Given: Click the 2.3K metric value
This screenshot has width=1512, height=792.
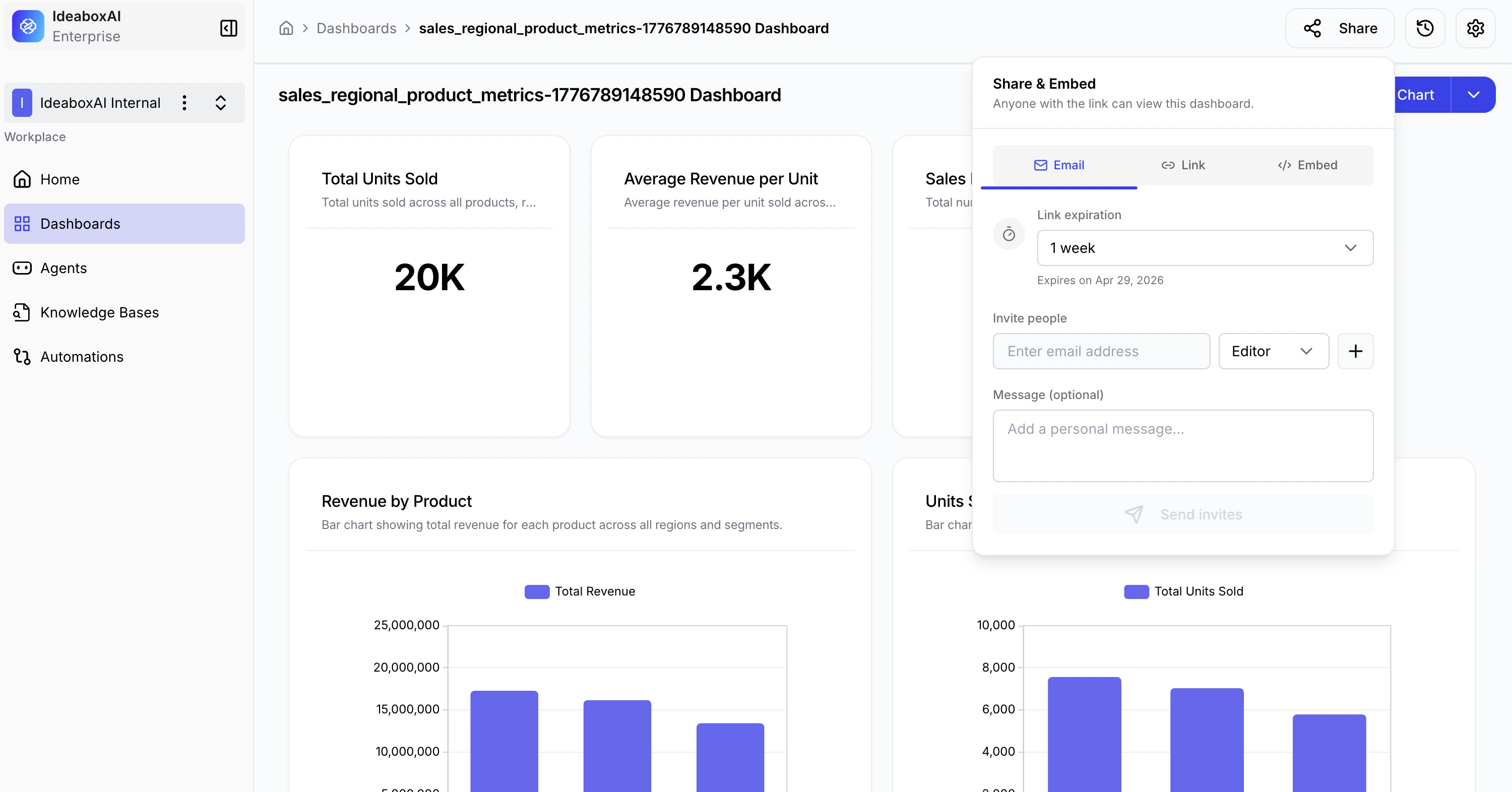Looking at the screenshot, I should 731,278.
